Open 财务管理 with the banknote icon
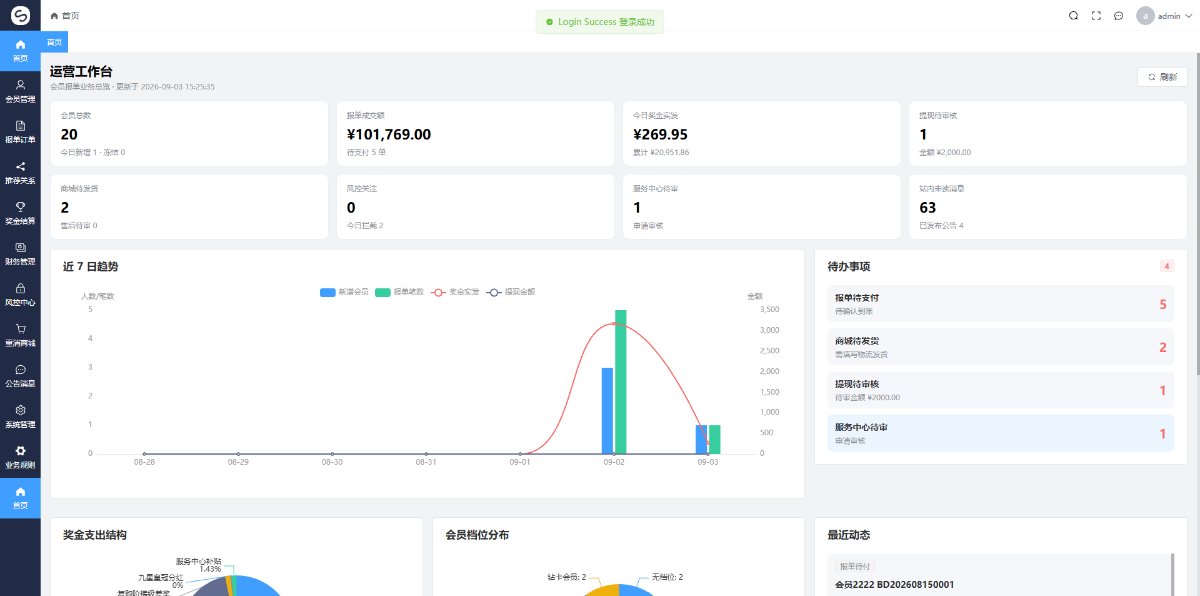The height and width of the screenshot is (596, 1200). (20, 253)
